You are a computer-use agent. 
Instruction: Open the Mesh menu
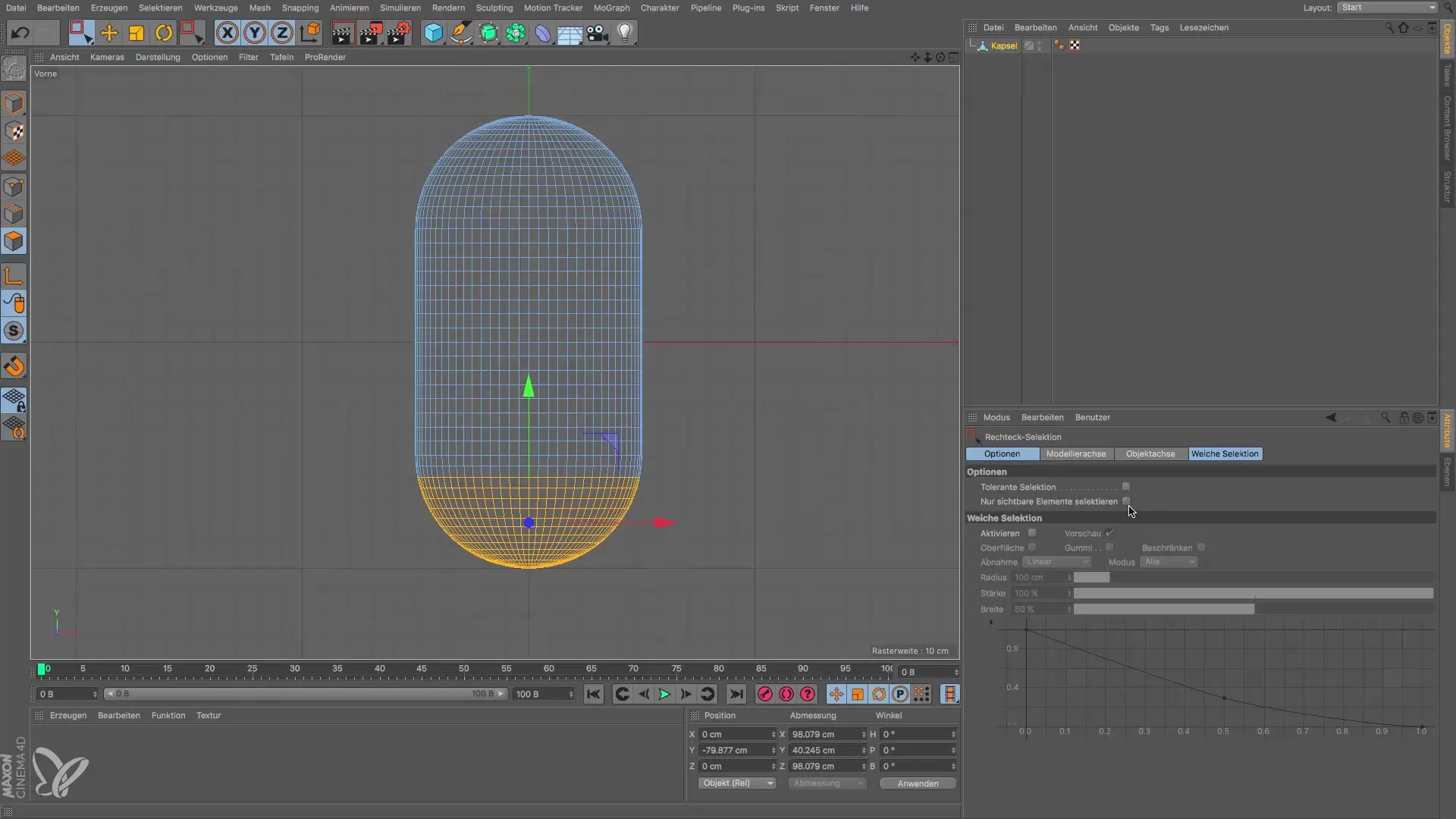click(259, 8)
